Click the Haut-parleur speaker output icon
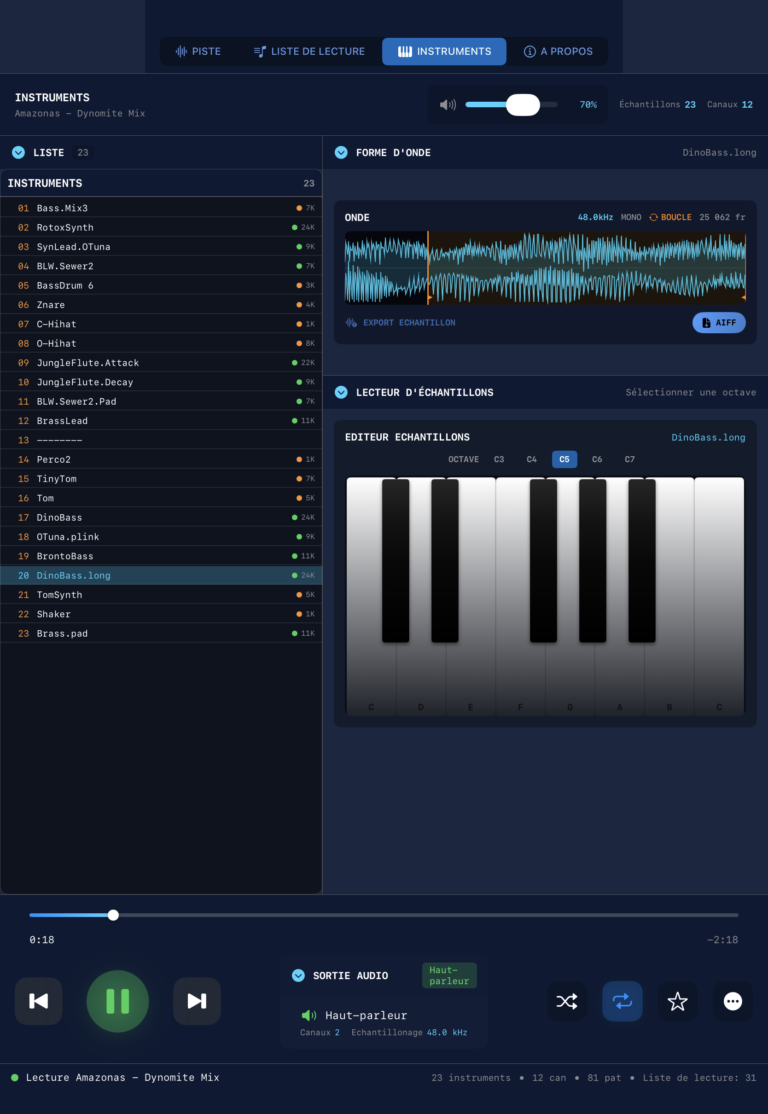 tap(309, 1015)
